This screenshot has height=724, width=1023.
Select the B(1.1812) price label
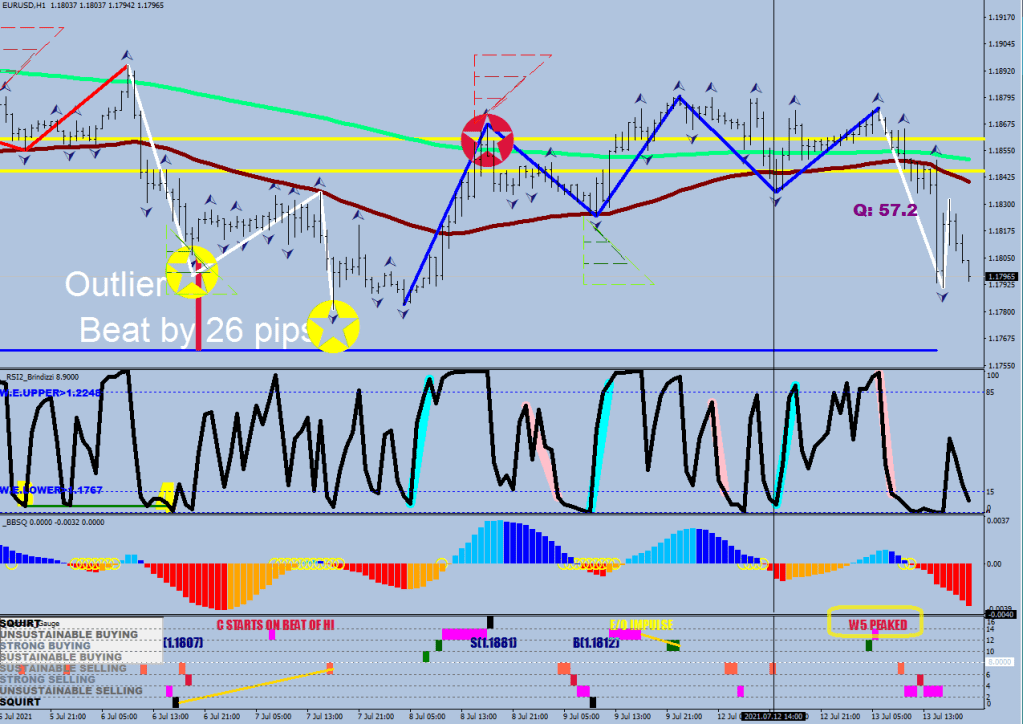tap(597, 643)
